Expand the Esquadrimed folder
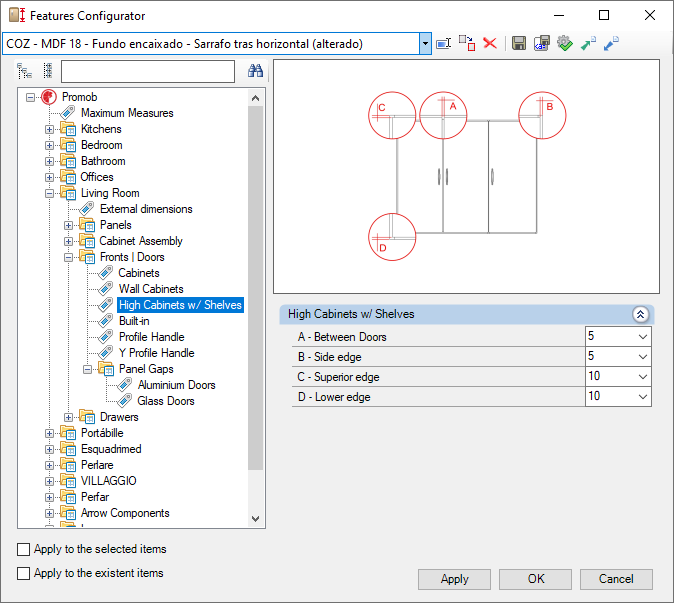This screenshot has width=674, height=603. [49, 450]
